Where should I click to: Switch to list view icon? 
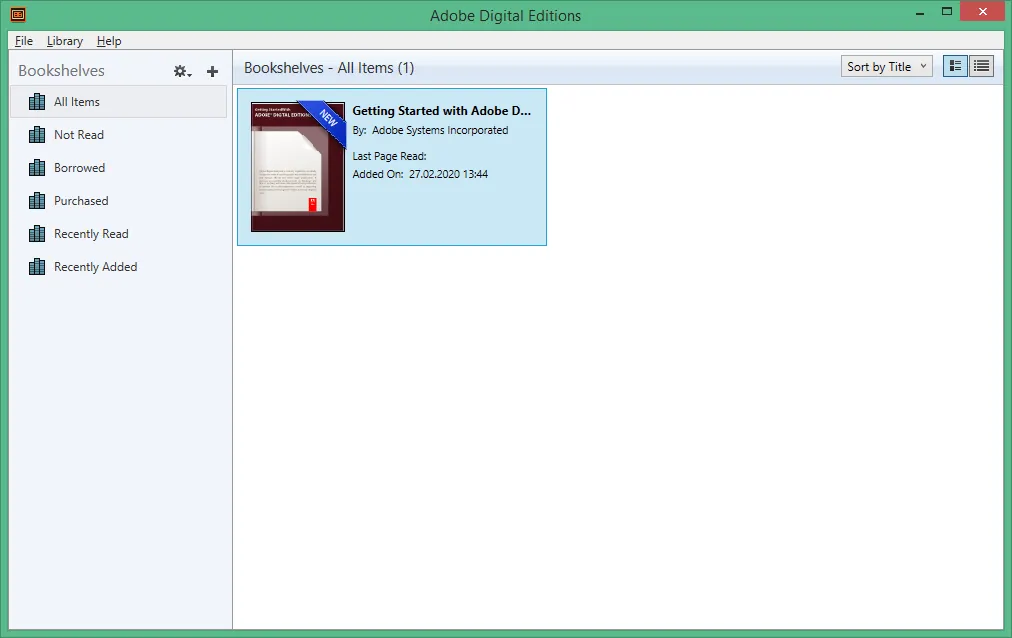pos(981,66)
